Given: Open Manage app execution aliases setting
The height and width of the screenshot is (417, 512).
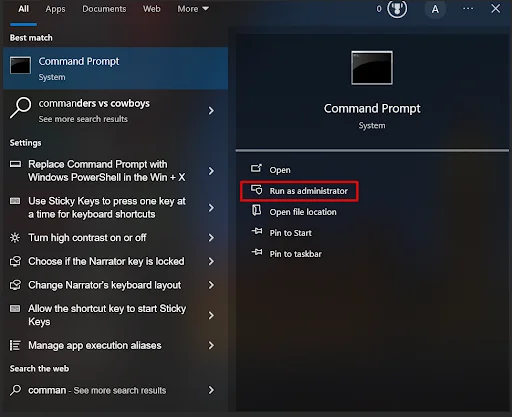Looking at the screenshot, I should tap(116, 345).
